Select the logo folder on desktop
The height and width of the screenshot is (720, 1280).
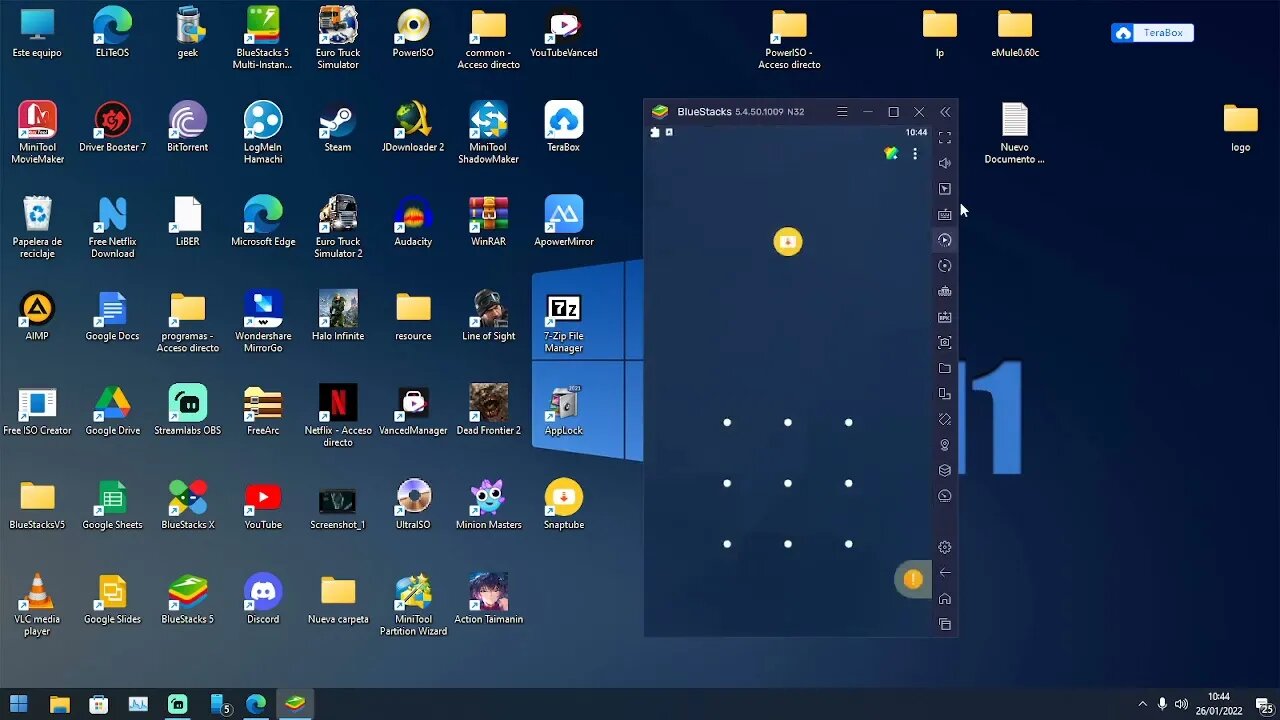pos(1240,127)
